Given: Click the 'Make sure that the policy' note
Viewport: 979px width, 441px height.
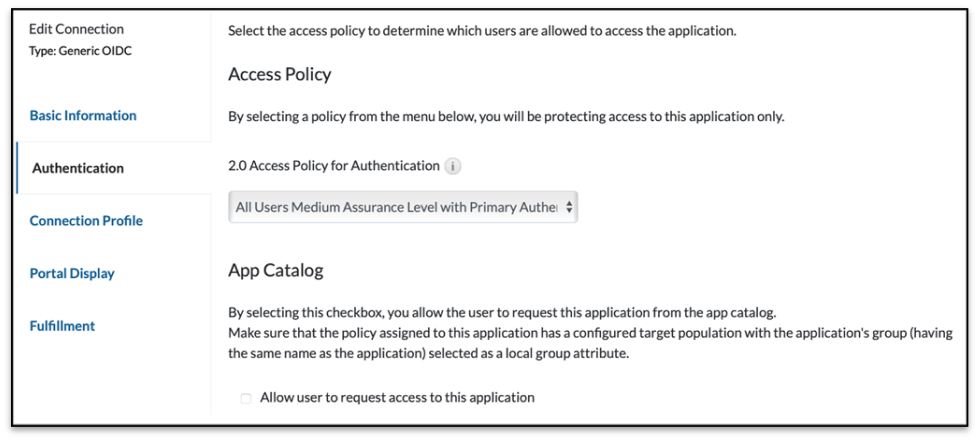Looking at the screenshot, I should point(590,332).
